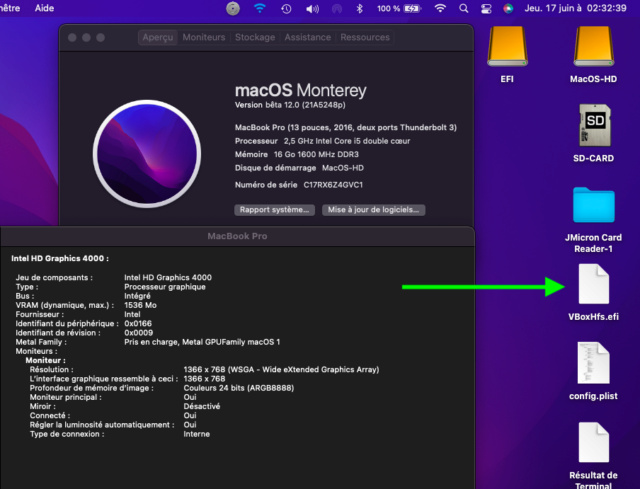The width and height of the screenshot is (640, 489).
Task: Click the macOS Monterey logo image
Action: click(147, 153)
